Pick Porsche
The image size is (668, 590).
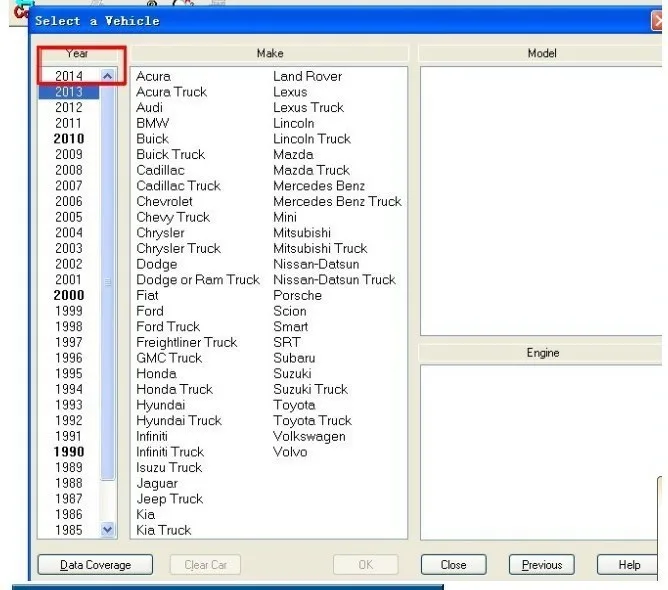pyautogui.click(x=297, y=295)
